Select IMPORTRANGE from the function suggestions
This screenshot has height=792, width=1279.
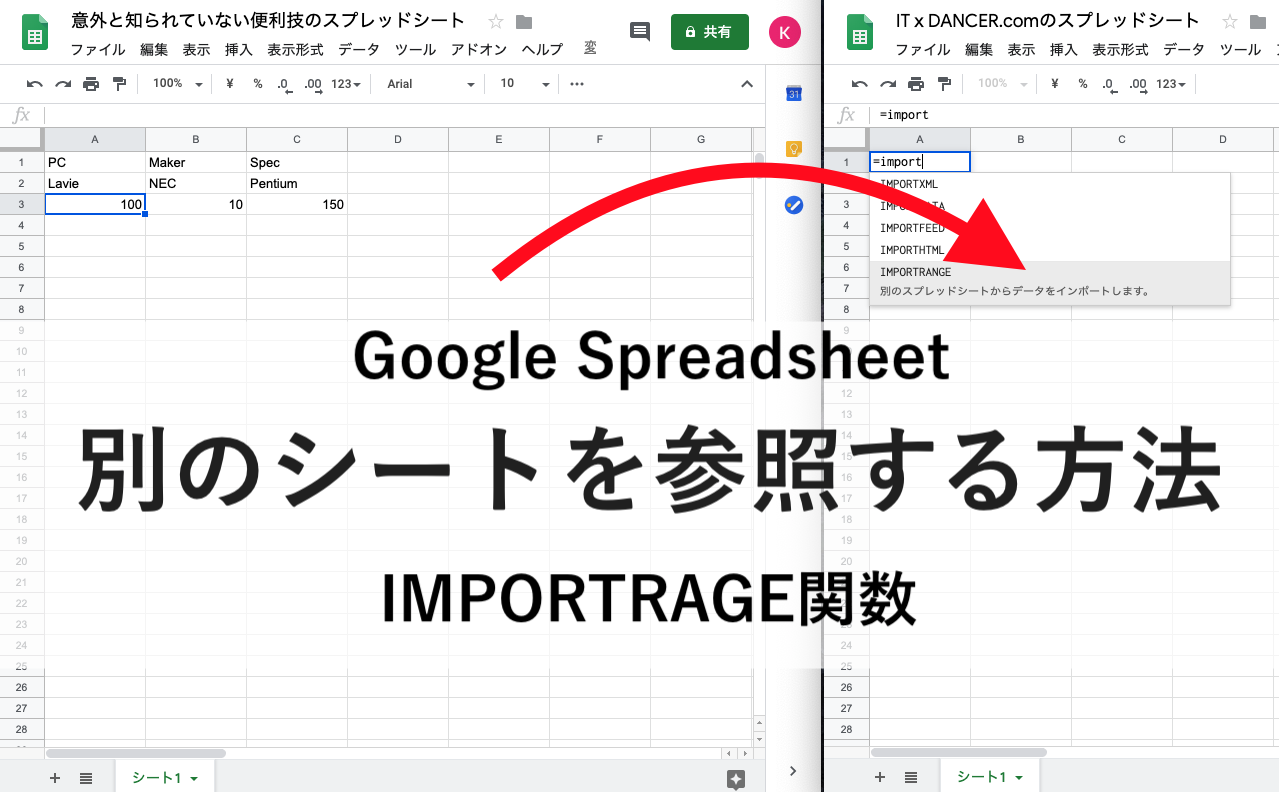pyautogui.click(x=915, y=271)
